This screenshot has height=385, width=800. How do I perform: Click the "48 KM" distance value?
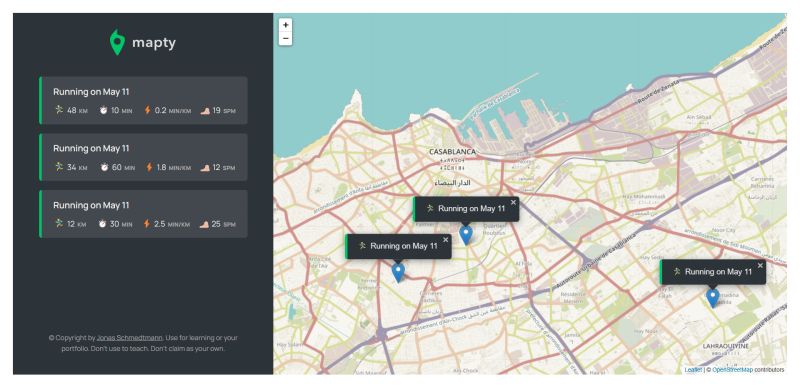77,111
